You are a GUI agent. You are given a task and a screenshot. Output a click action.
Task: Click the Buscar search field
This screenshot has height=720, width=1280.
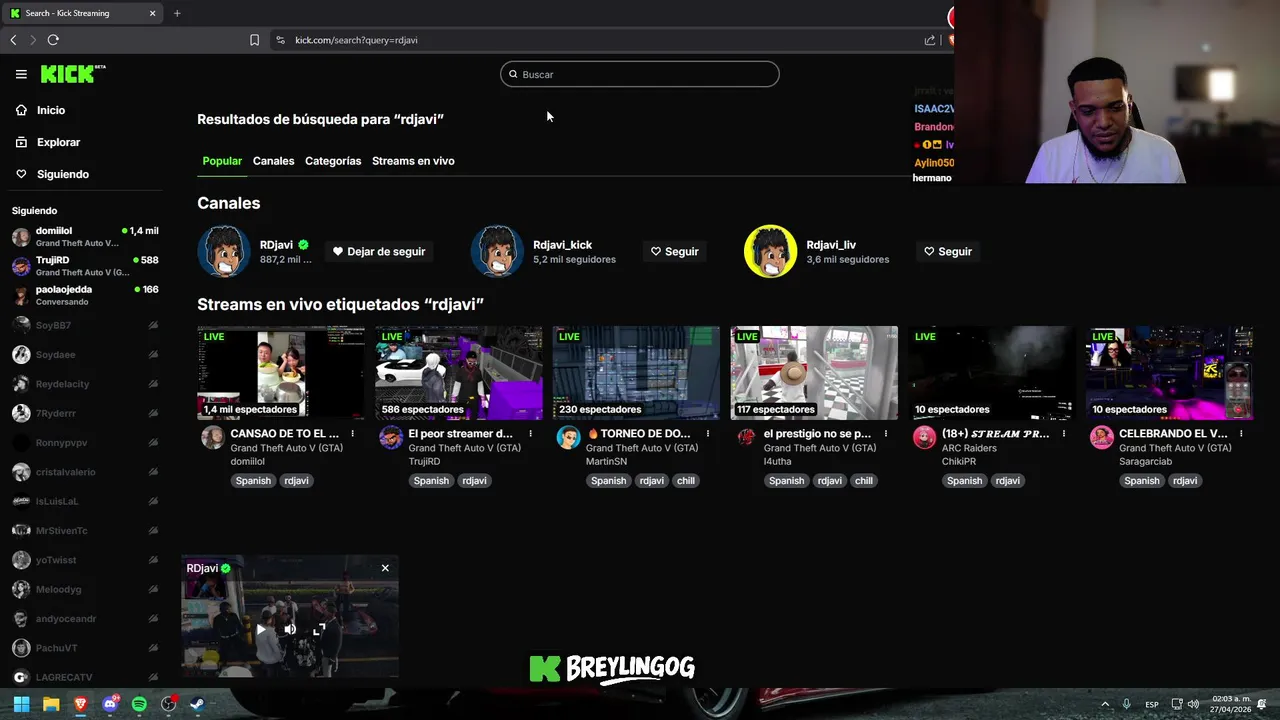tap(640, 74)
